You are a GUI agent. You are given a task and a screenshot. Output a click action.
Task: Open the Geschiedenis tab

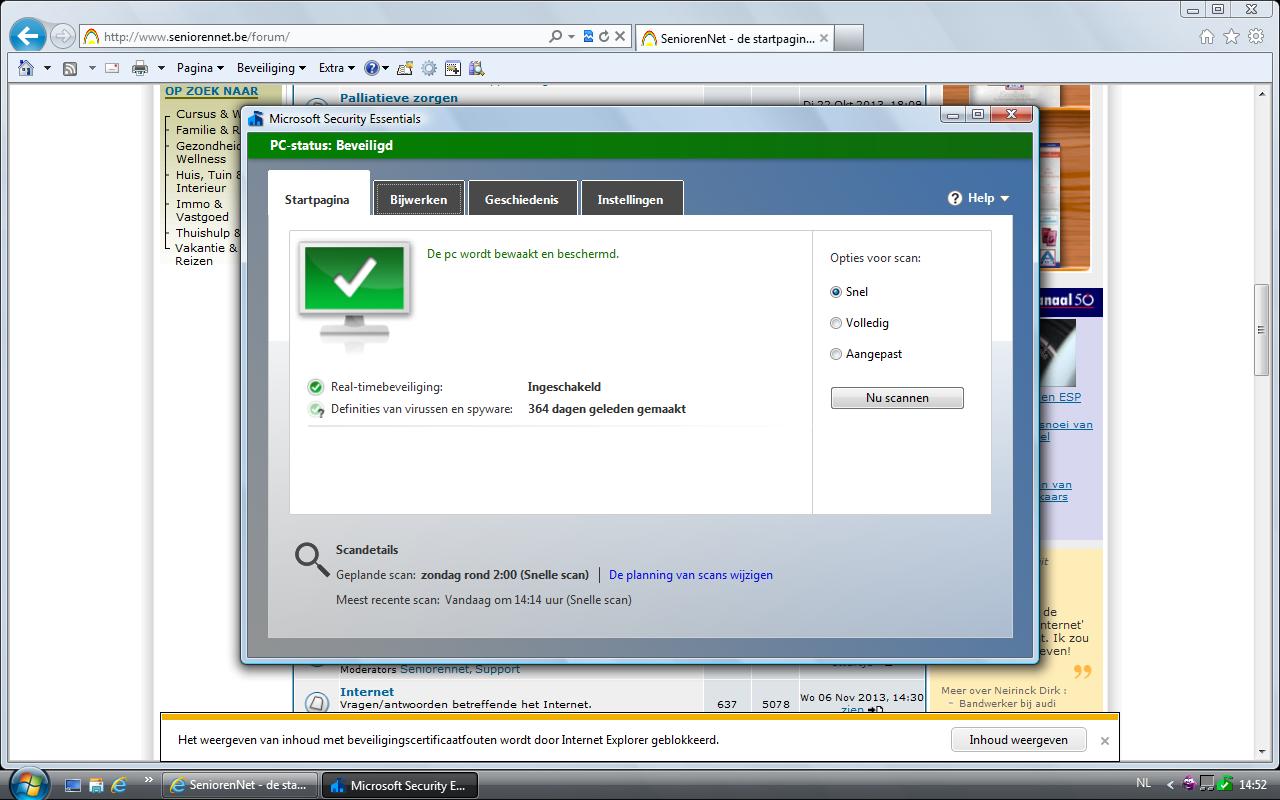[x=522, y=199]
